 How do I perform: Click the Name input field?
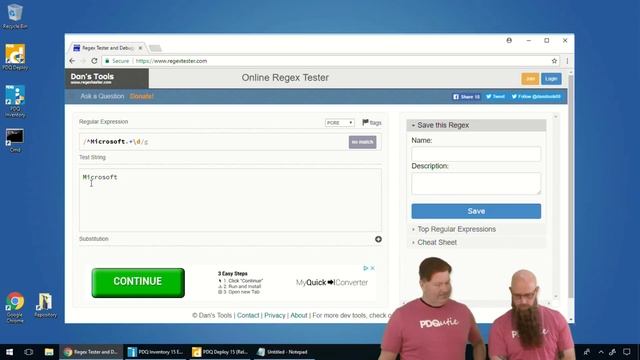(x=476, y=154)
